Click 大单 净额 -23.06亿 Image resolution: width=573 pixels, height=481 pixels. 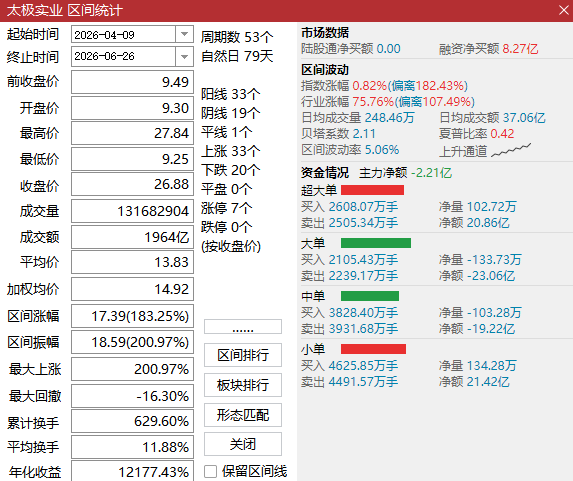477,276
